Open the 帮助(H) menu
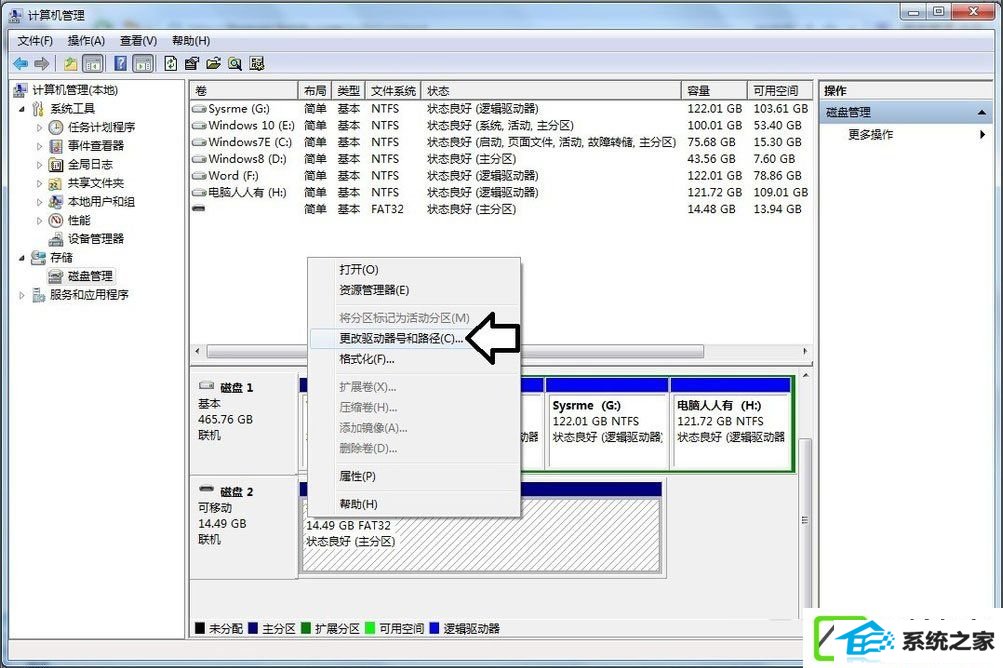This screenshot has height=668, width=1003. (191, 41)
